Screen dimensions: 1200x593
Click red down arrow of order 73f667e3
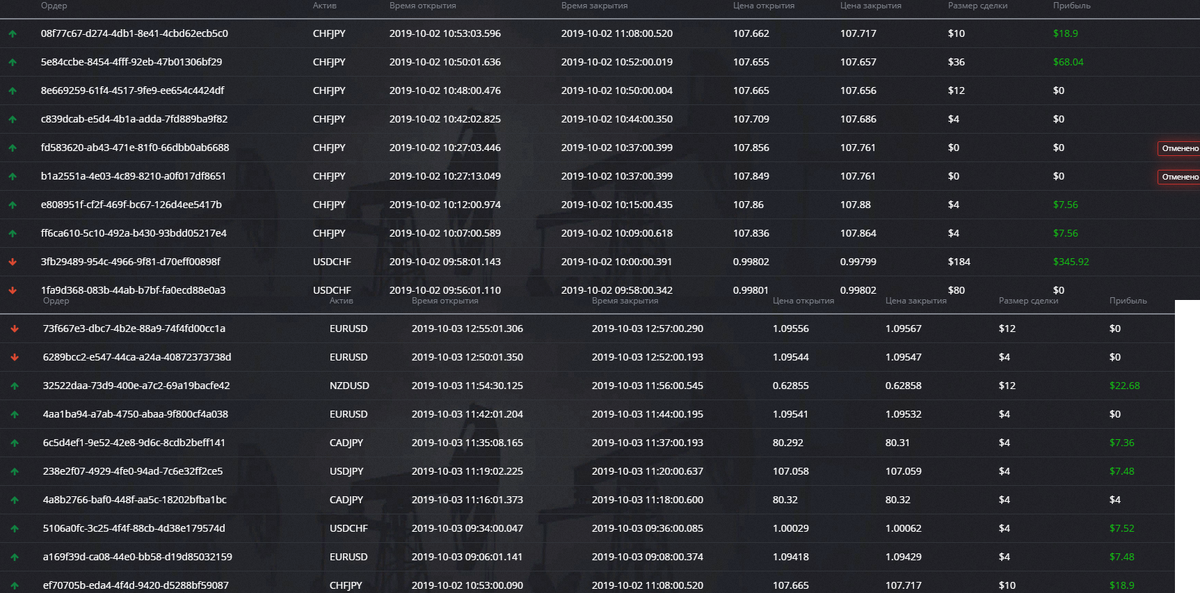(x=14, y=329)
